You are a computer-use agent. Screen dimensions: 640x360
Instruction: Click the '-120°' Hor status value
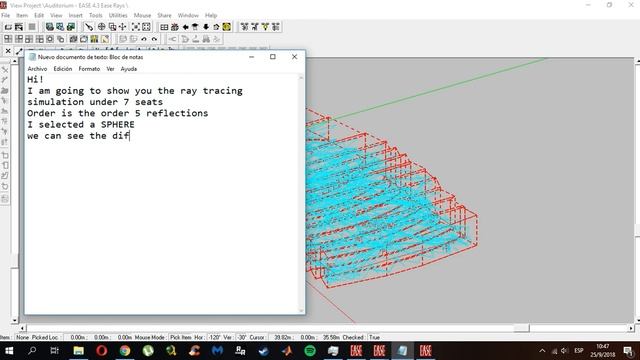tap(214, 337)
